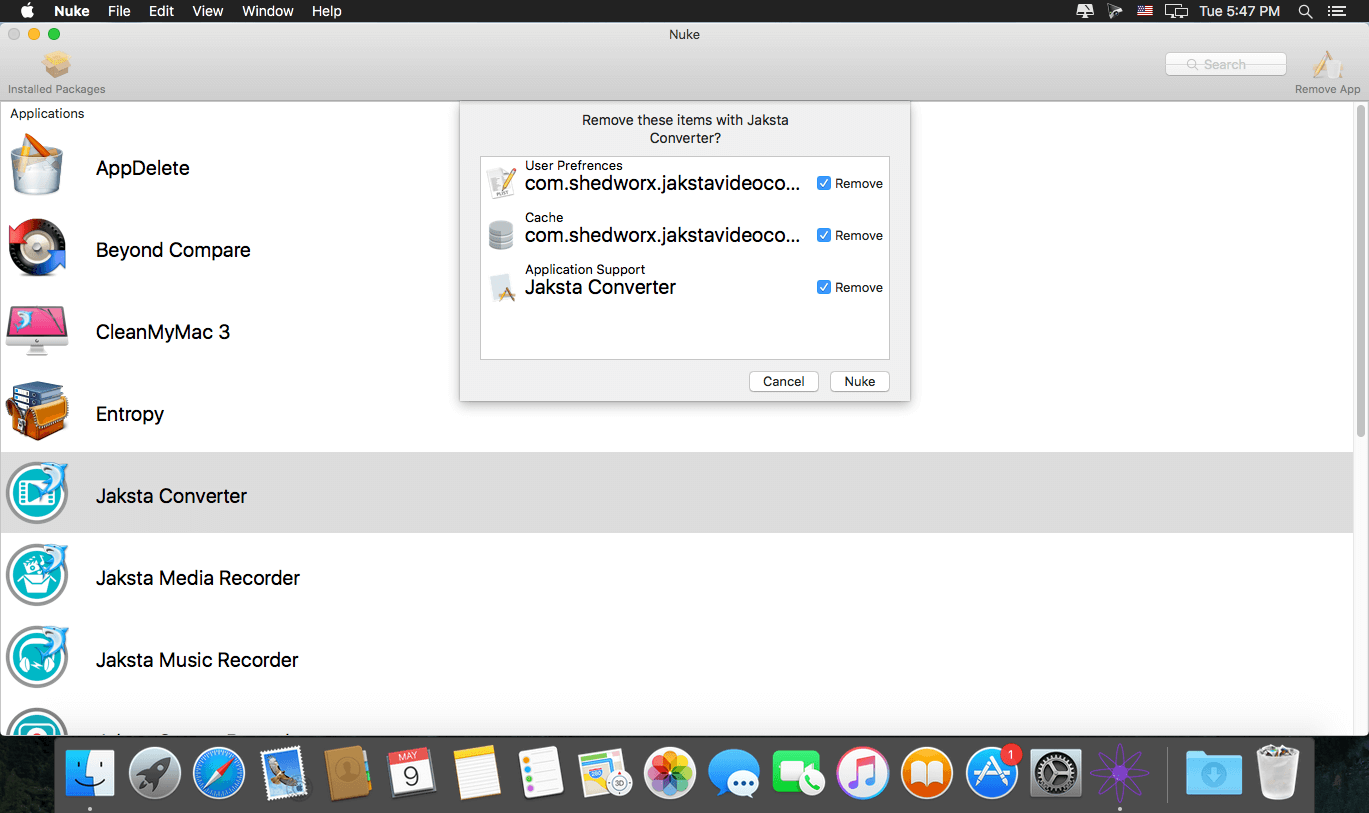
Task: Open iTunes music note icon in Dock
Action: click(x=862, y=773)
